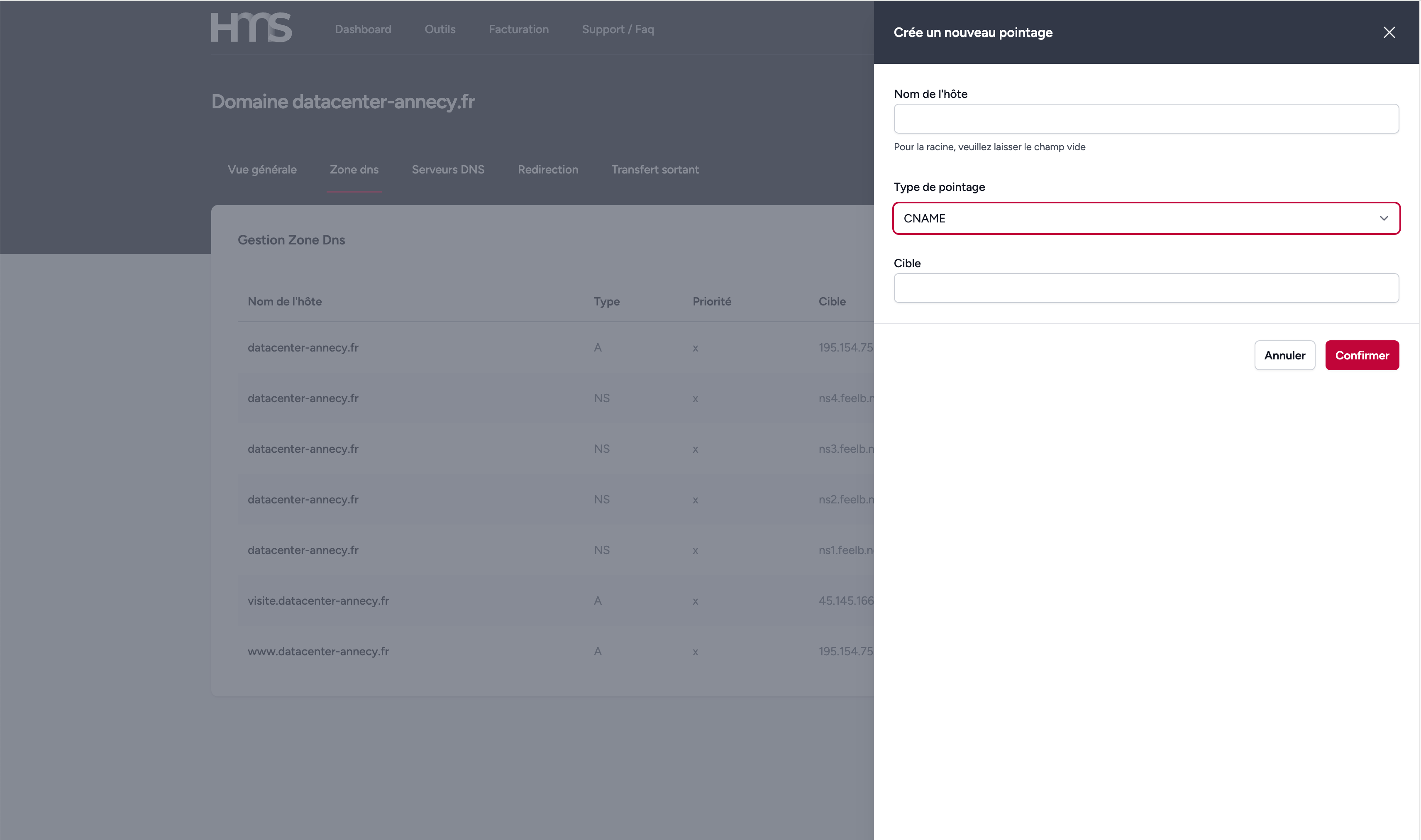Open the Transfert sortant tab
1421x840 pixels.
point(655,169)
